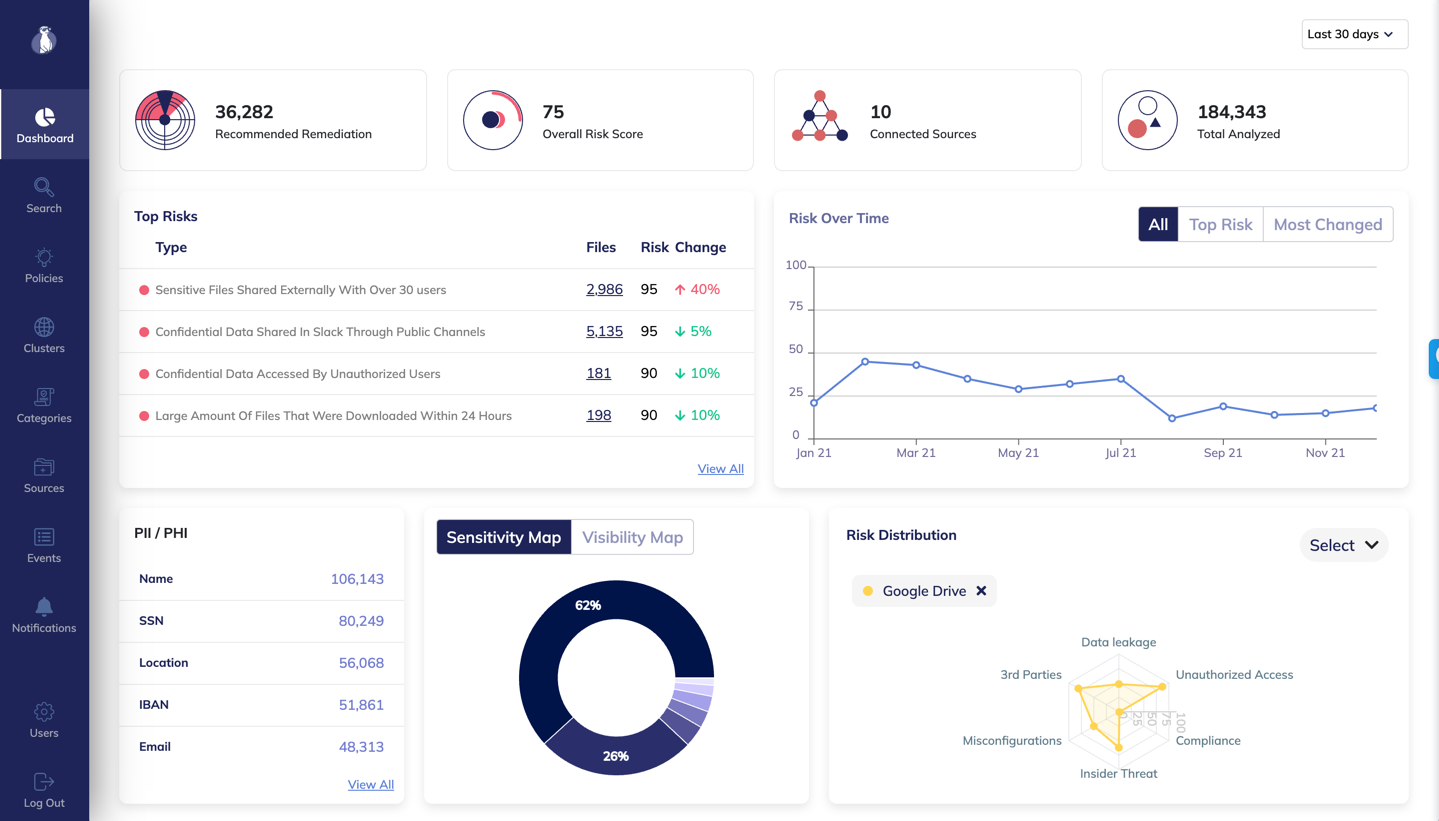Click the 184,343 Total Analyzed value
The width and height of the screenshot is (1439, 821).
click(x=1232, y=112)
